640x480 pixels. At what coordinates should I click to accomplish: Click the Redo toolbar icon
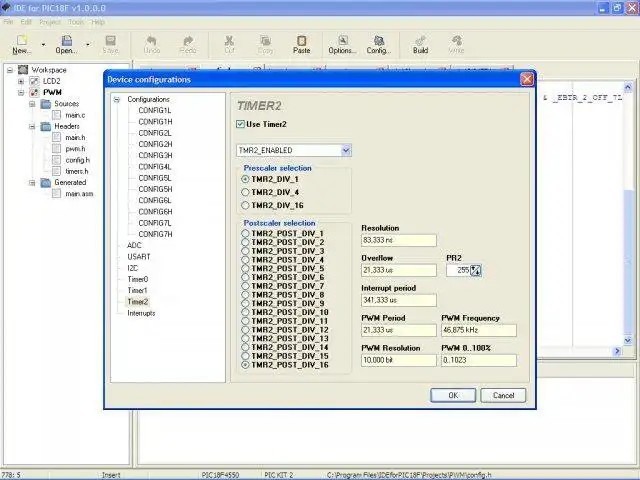coord(188,40)
